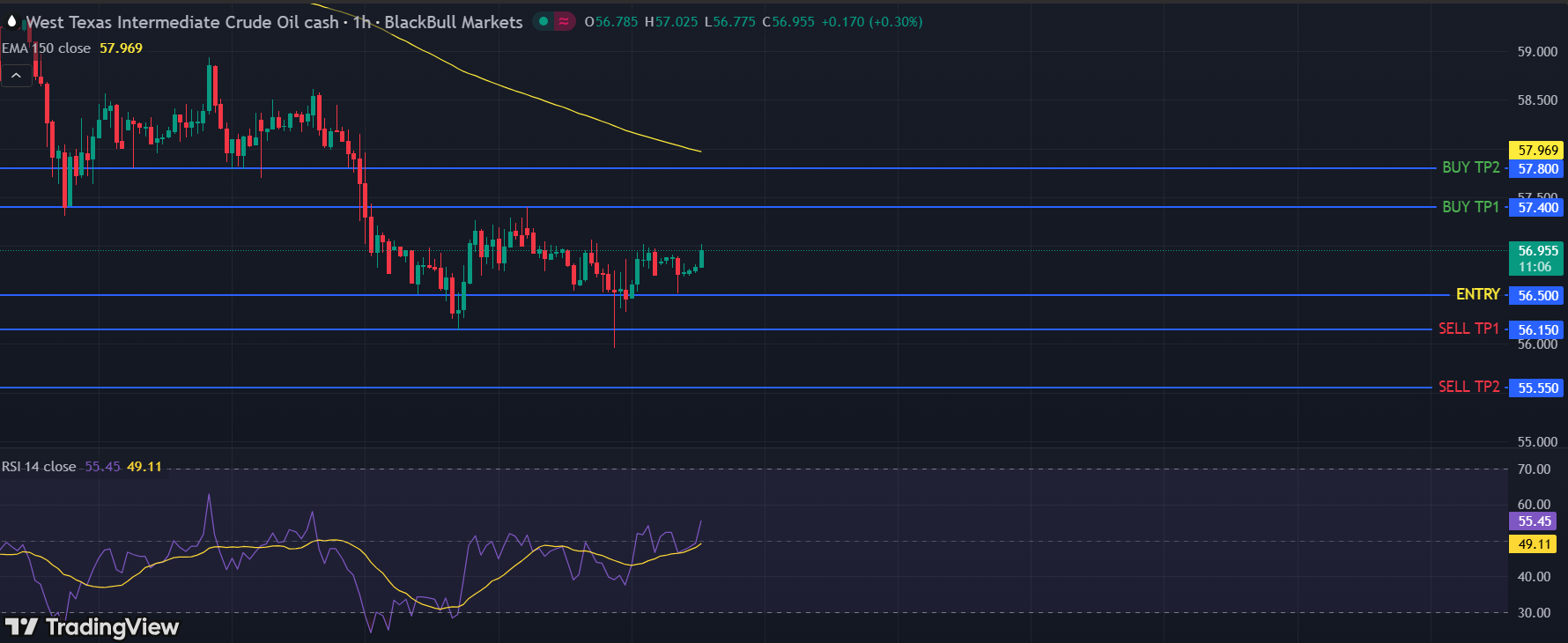The image size is (1568, 643).
Task: Collapse the indicator legend with chevron
Action: pos(16,76)
